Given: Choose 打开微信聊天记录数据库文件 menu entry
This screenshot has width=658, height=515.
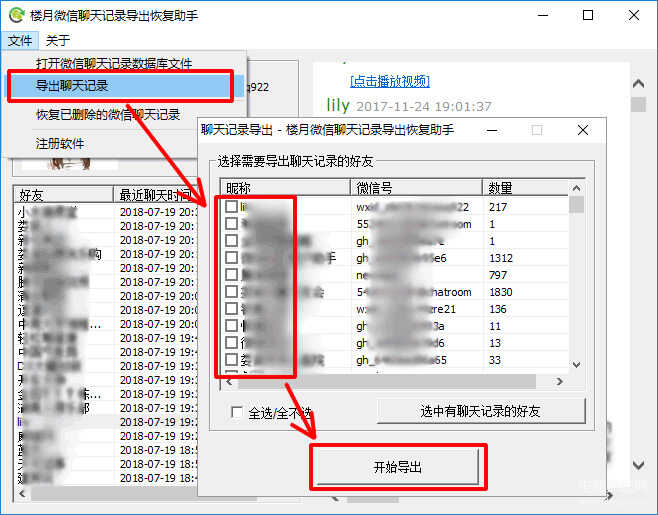Looking at the screenshot, I should coord(114,63).
